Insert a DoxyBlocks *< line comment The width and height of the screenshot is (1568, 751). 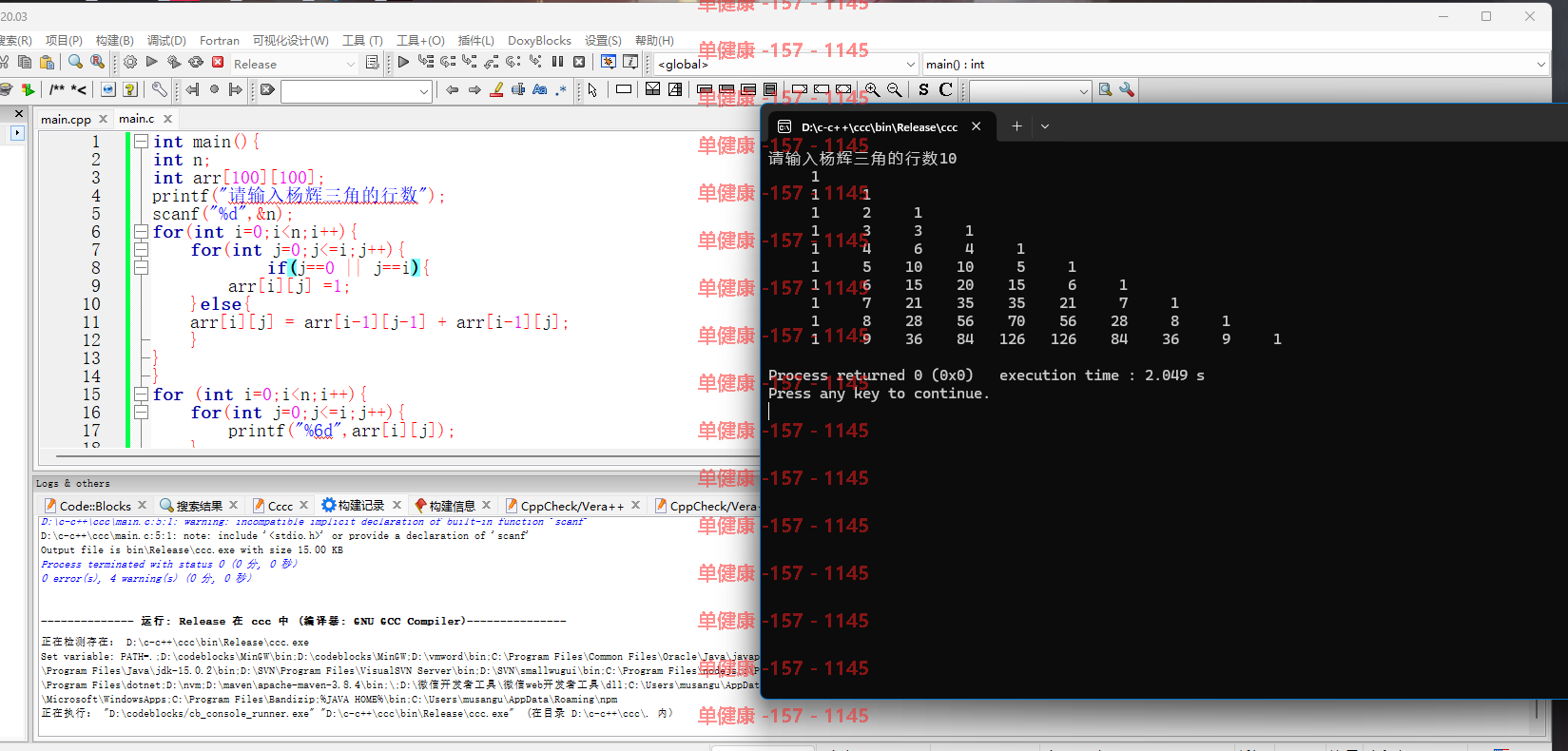[x=79, y=89]
